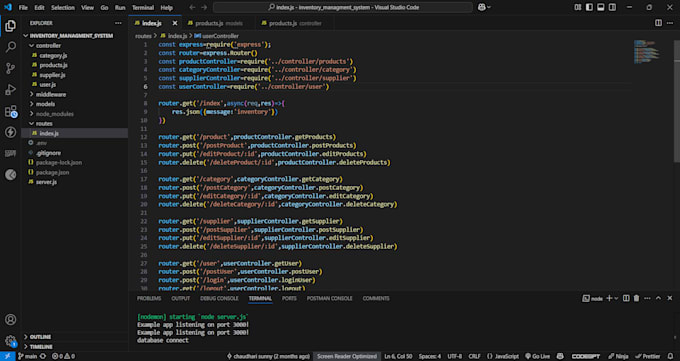Switch to the products.js controller tab
Image resolution: width=680 pixels, height=361 pixels.
tap(295, 23)
